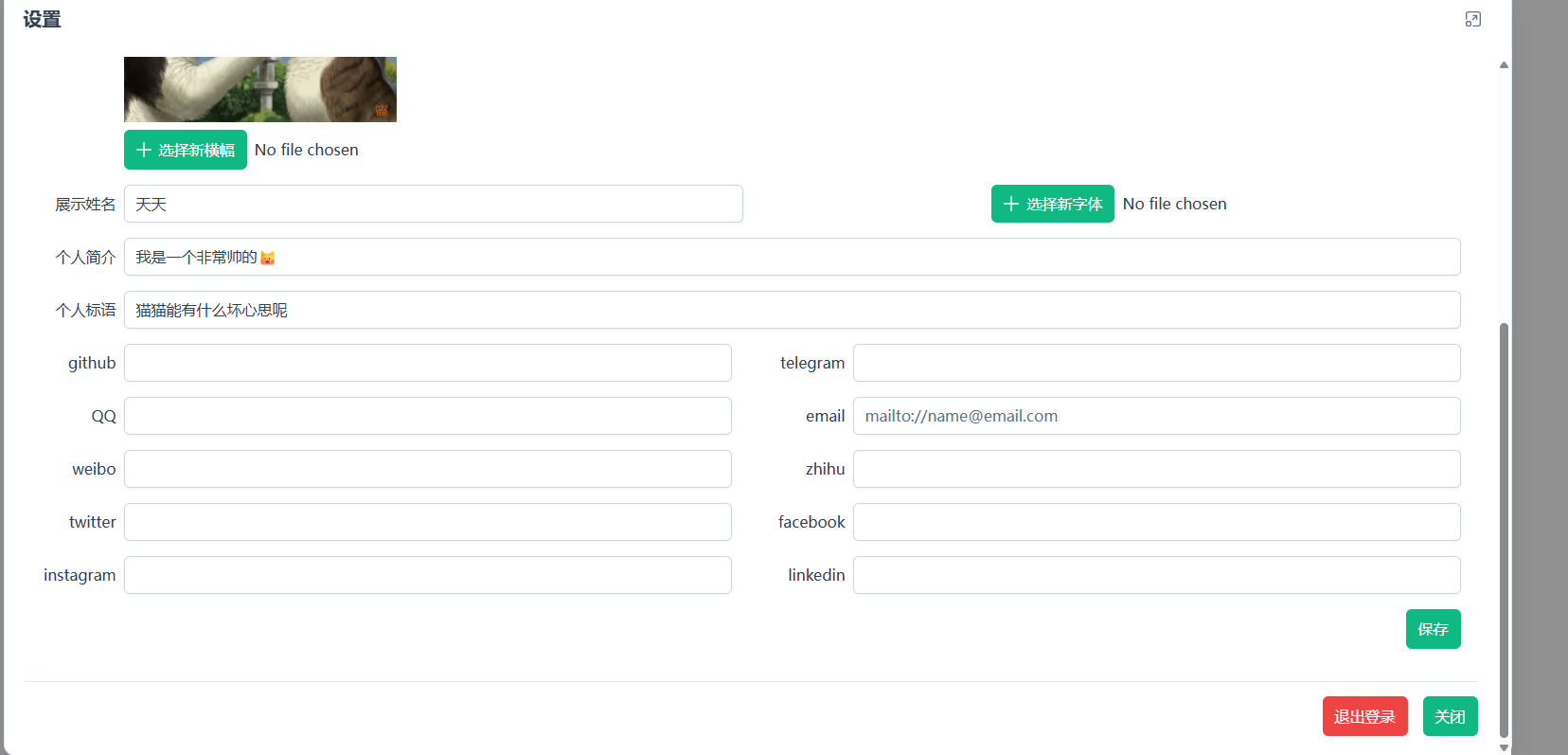Click the 个人简介 label
Viewport: 1568px width, 755px height.
click(85, 258)
